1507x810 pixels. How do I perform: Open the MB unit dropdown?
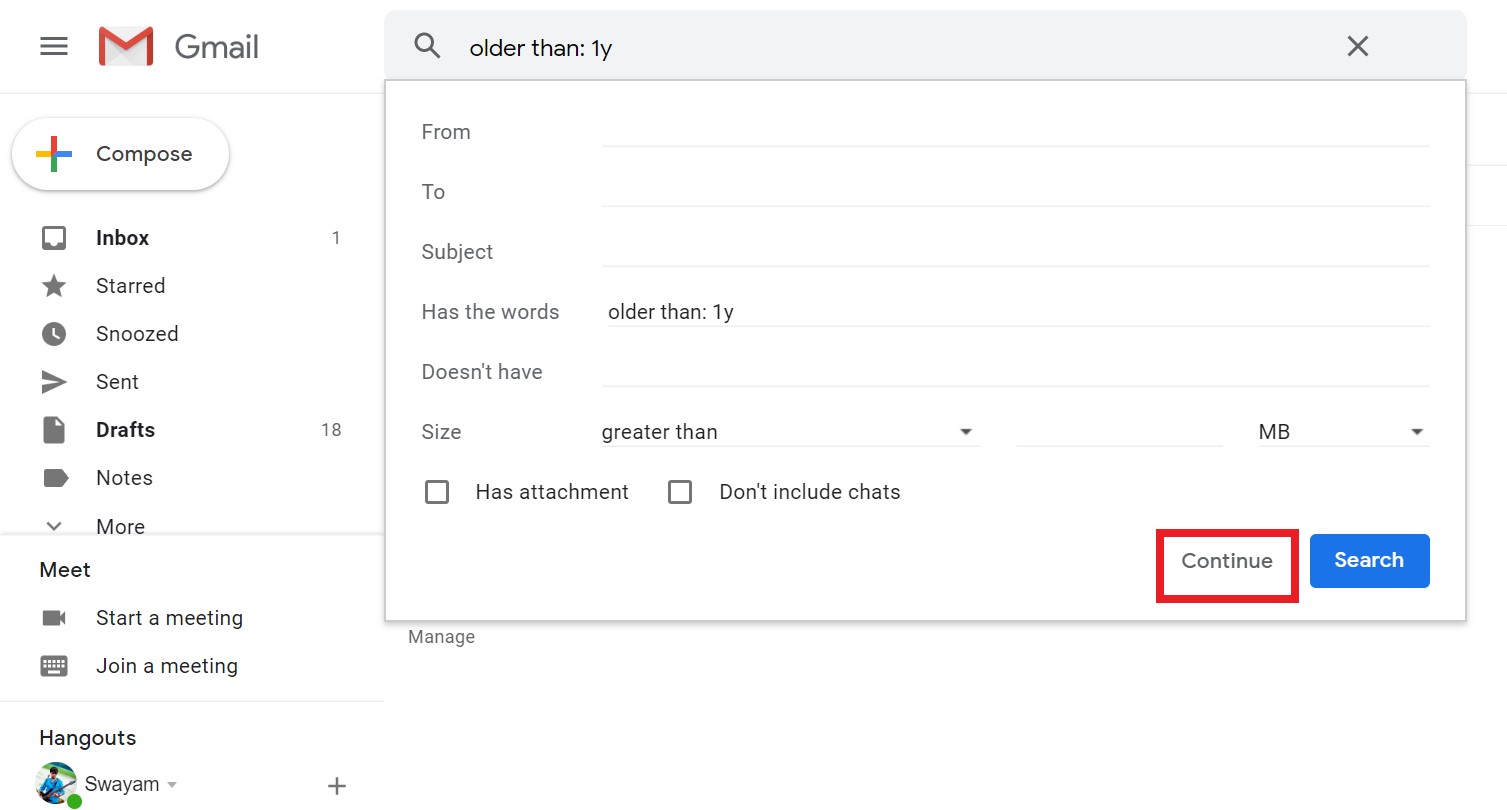point(1417,431)
